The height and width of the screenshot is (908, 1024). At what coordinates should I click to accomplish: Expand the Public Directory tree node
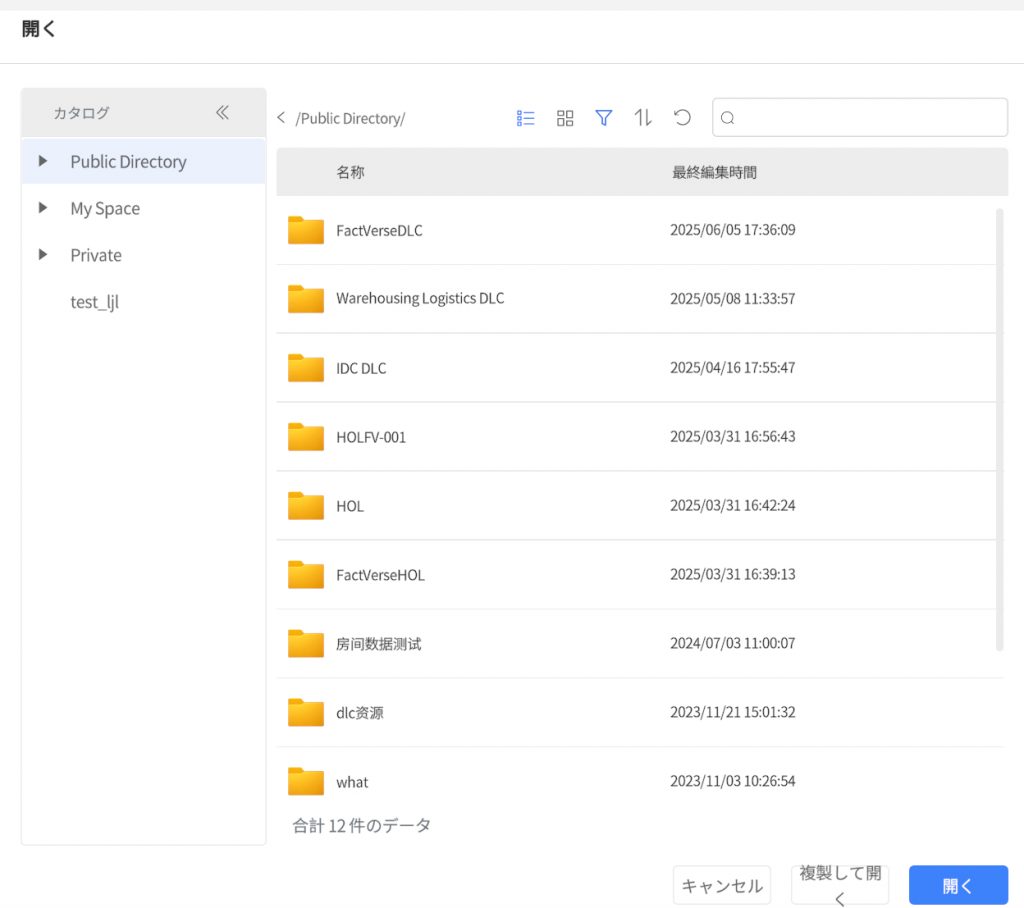[x=42, y=161]
